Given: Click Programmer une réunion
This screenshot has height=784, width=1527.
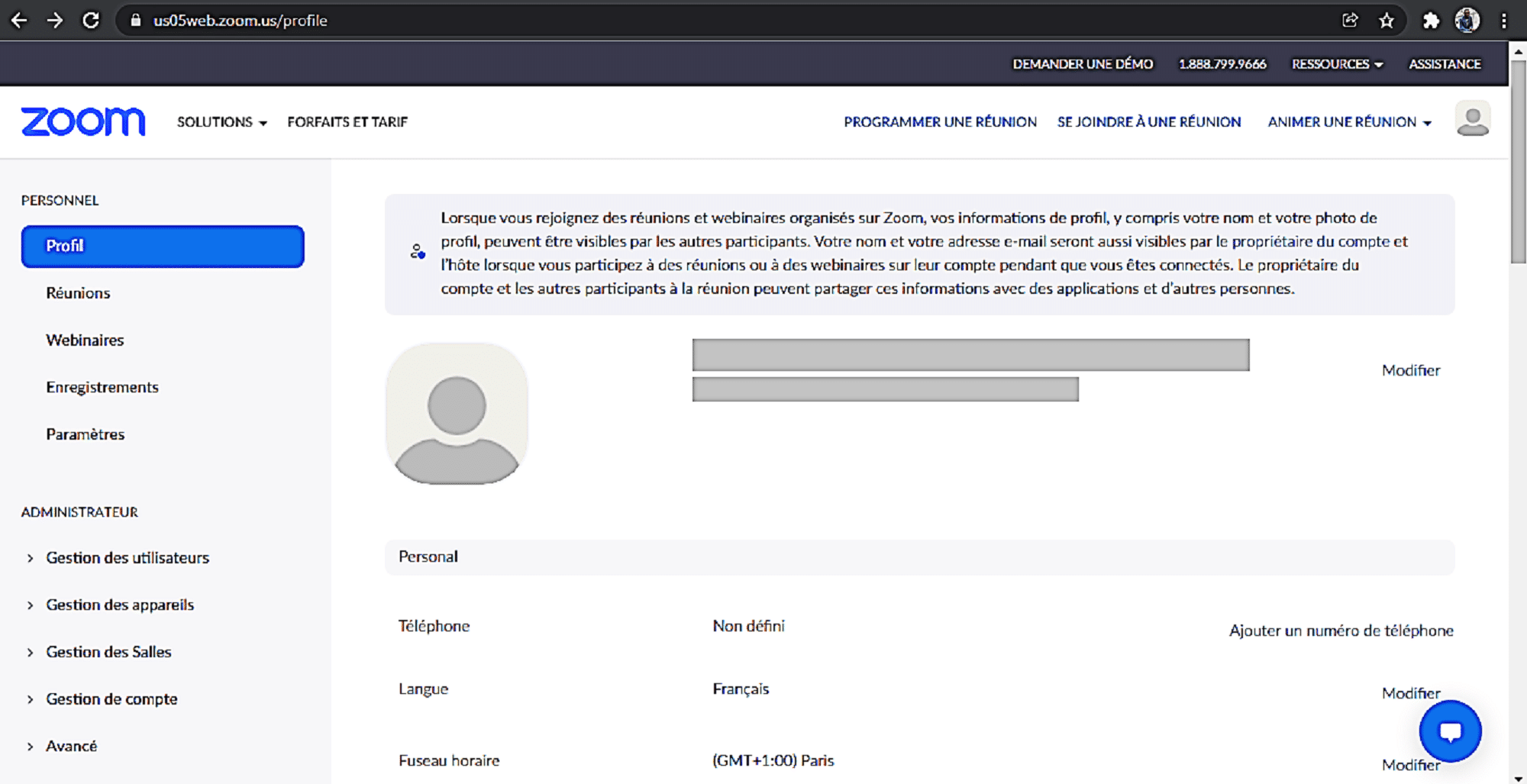Looking at the screenshot, I should click(940, 122).
